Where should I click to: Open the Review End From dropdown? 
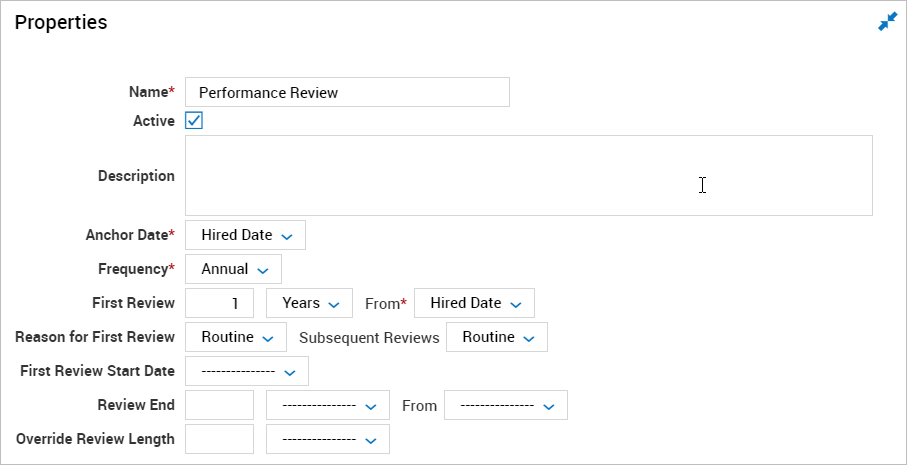[x=506, y=405]
